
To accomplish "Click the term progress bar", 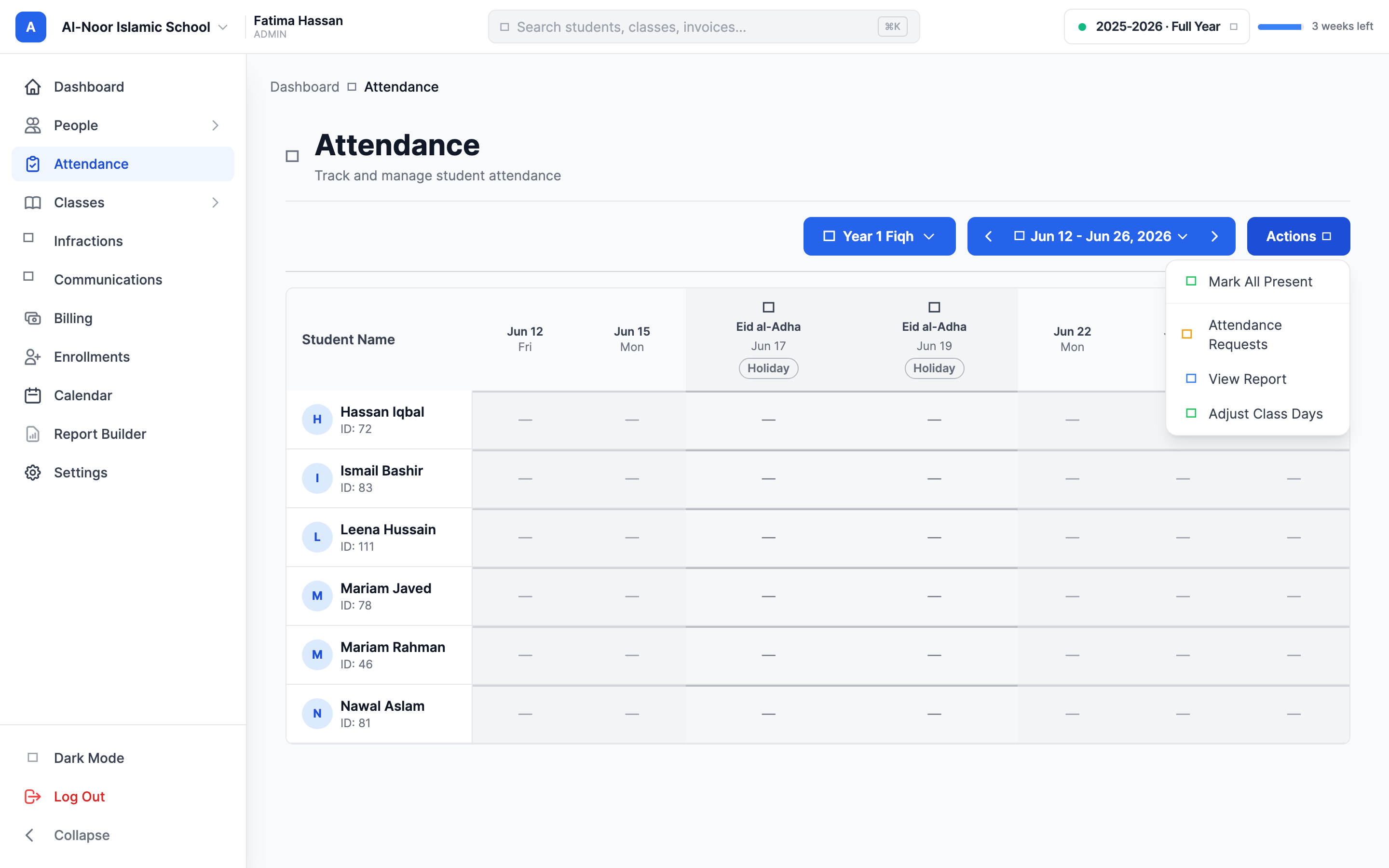I will [1280, 27].
